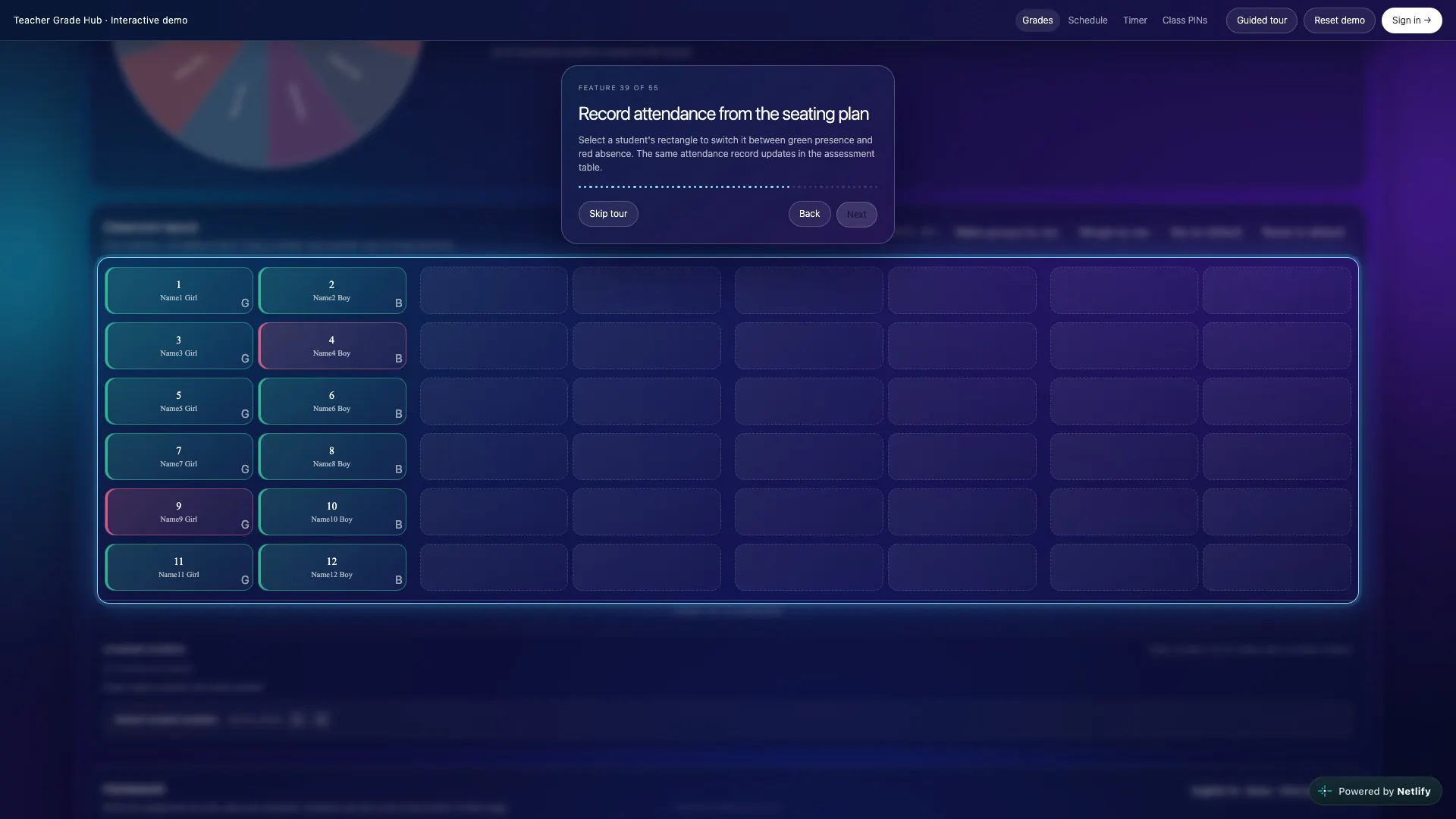This screenshot has width=1456, height=819.
Task: Toggle attendance for student 6 Name6 Boy
Action: [x=332, y=401]
